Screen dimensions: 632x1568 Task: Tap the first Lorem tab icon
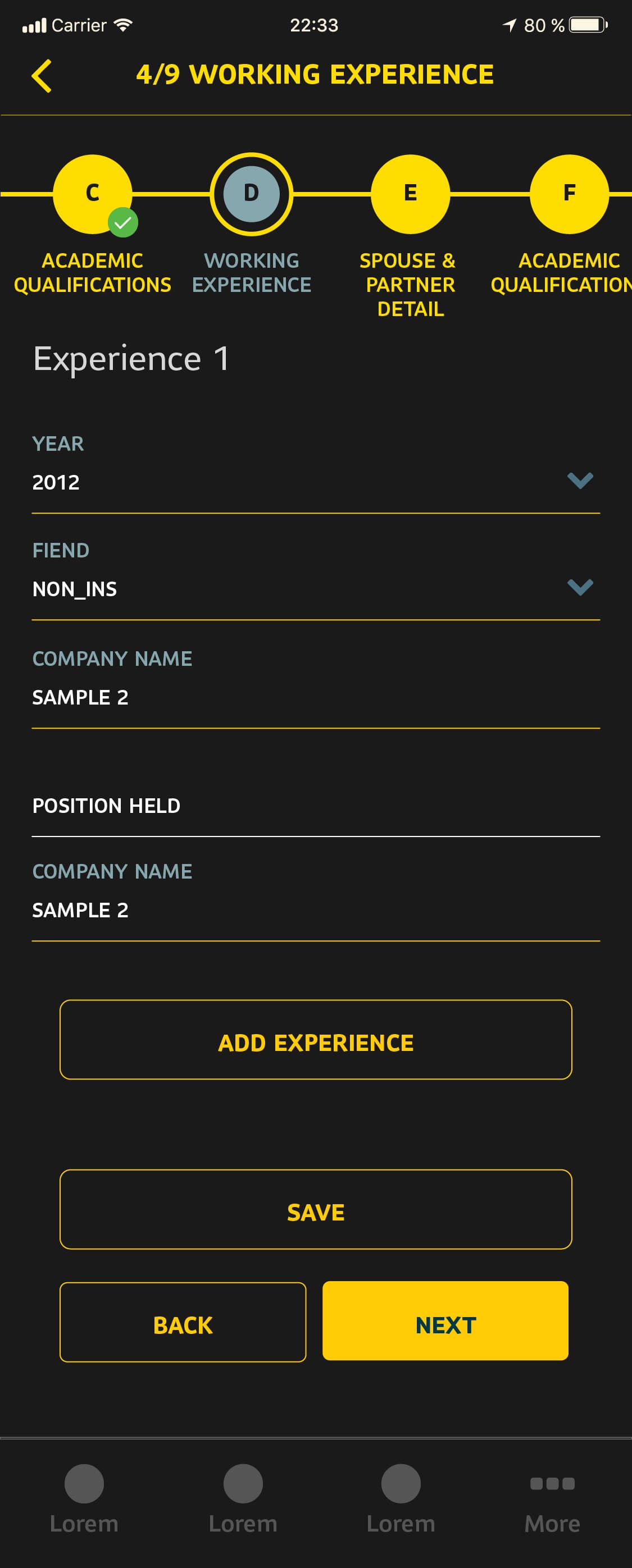click(x=84, y=1483)
